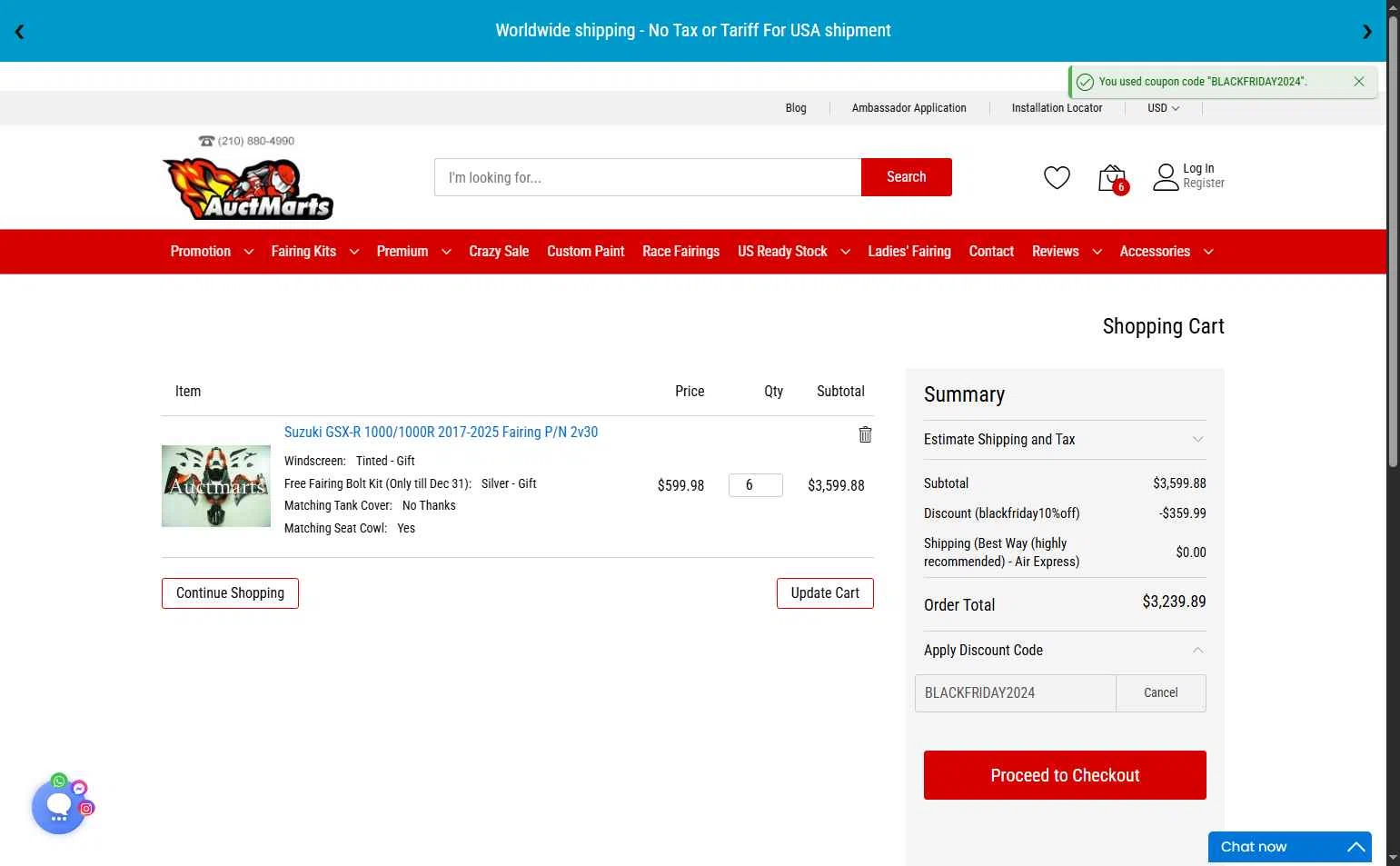Click the item price $599.98
The image size is (1400, 866).
click(x=680, y=486)
